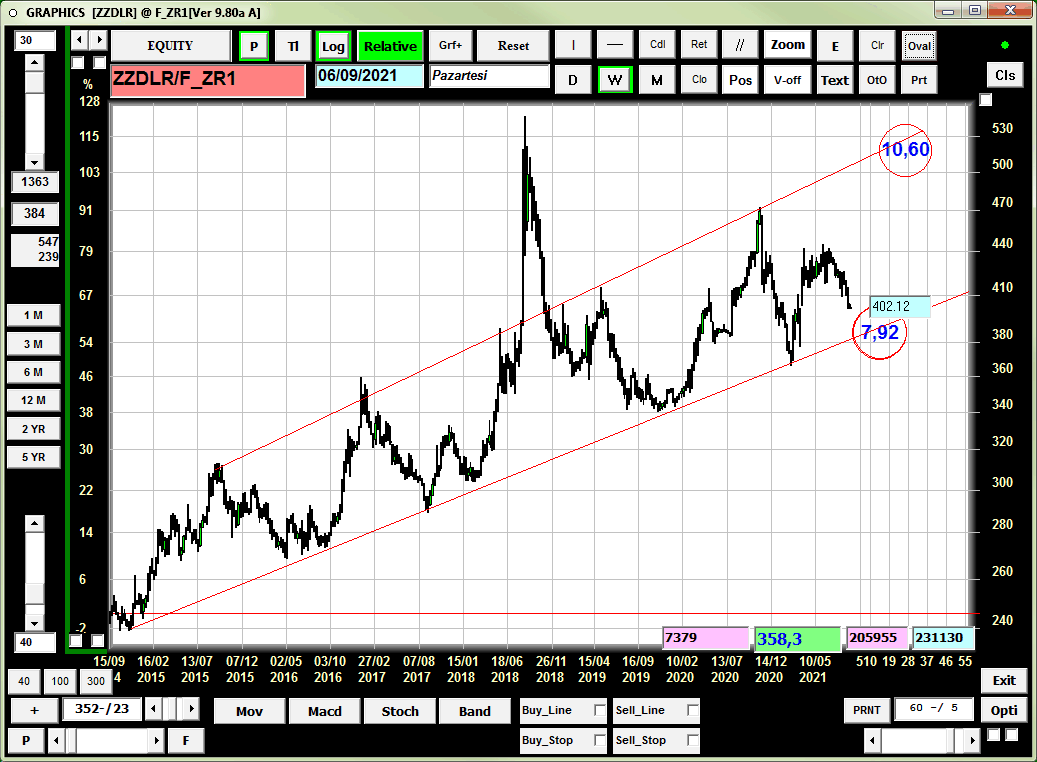The height and width of the screenshot is (762, 1037).
Task: Click the Exit button
Action: point(1003,681)
